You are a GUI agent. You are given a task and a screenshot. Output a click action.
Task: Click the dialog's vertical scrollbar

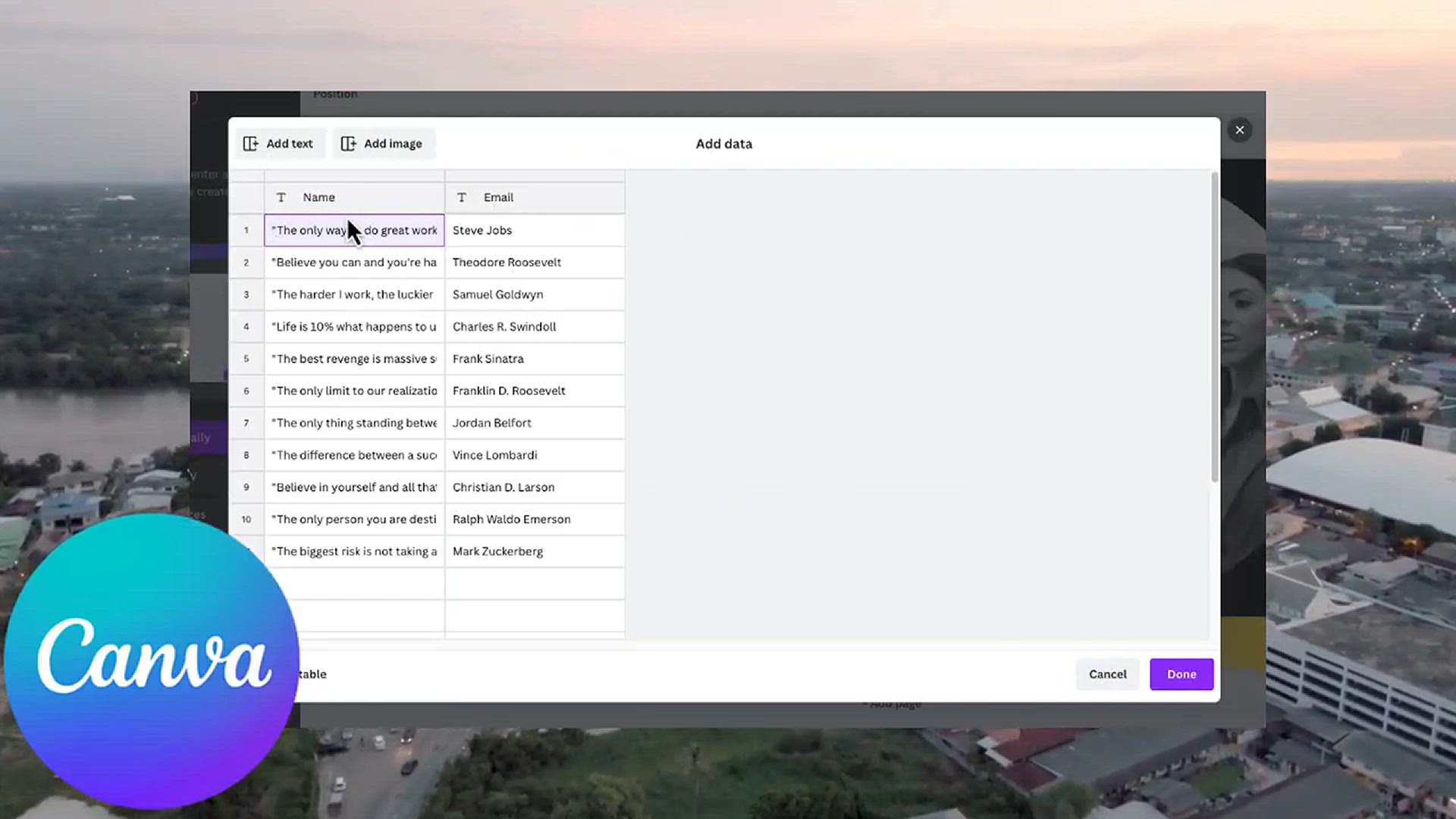(x=1215, y=328)
